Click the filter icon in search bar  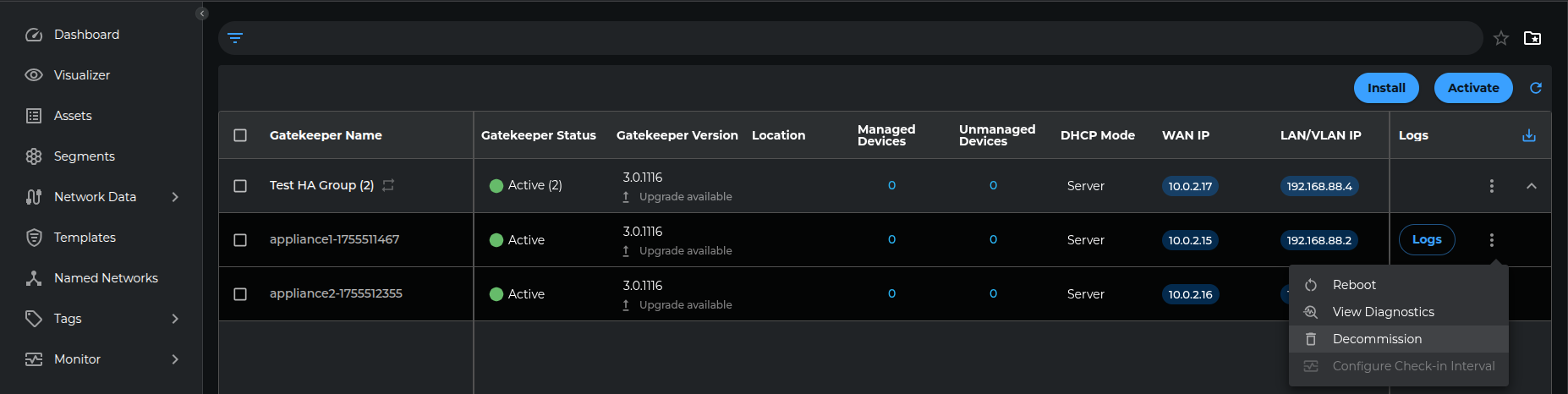point(235,38)
